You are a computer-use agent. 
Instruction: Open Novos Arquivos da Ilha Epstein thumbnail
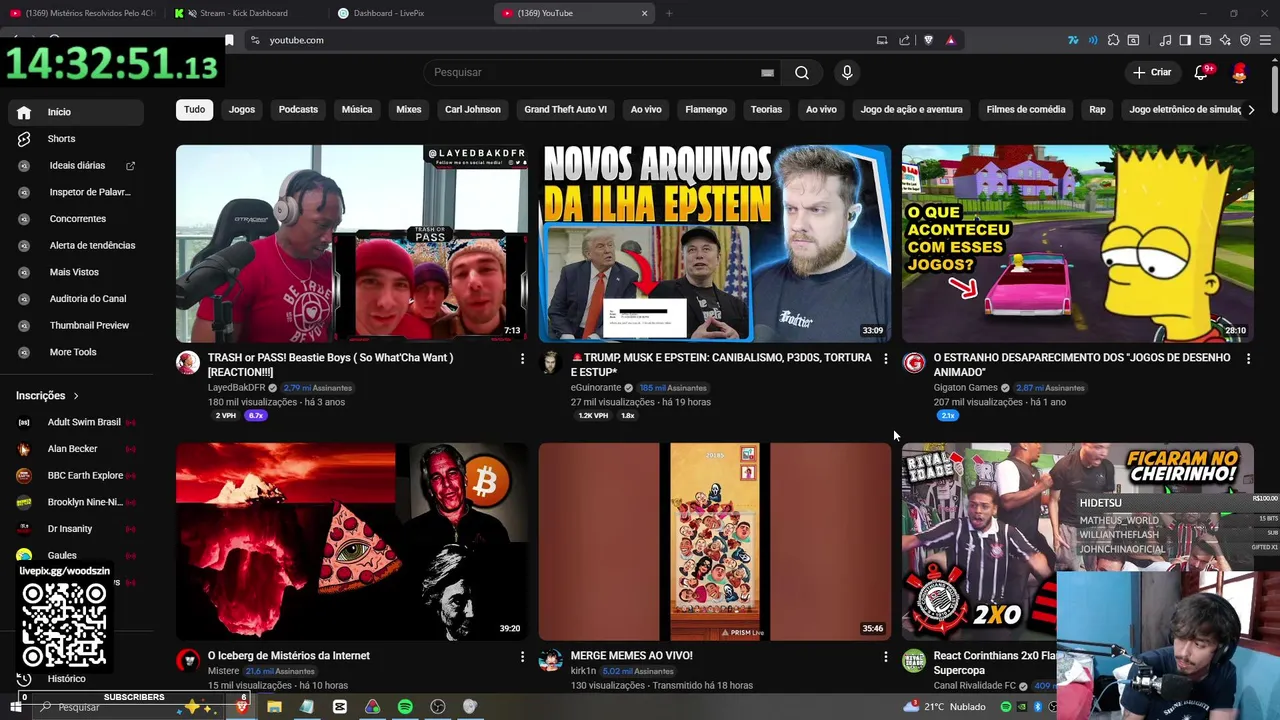click(x=715, y=243)
